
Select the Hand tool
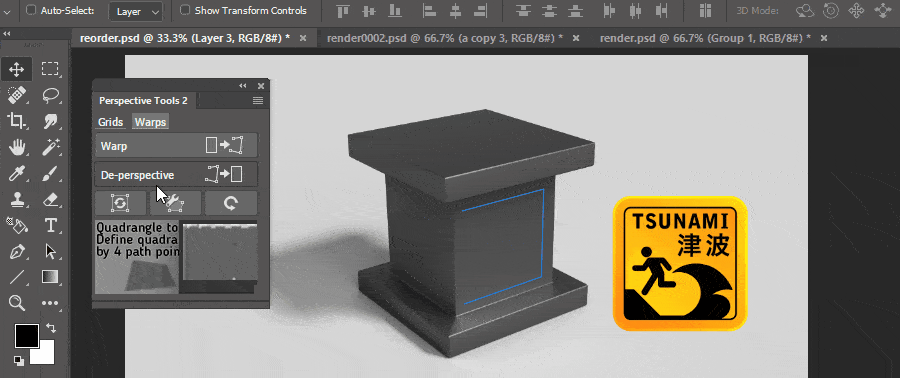tap(17, 147)
